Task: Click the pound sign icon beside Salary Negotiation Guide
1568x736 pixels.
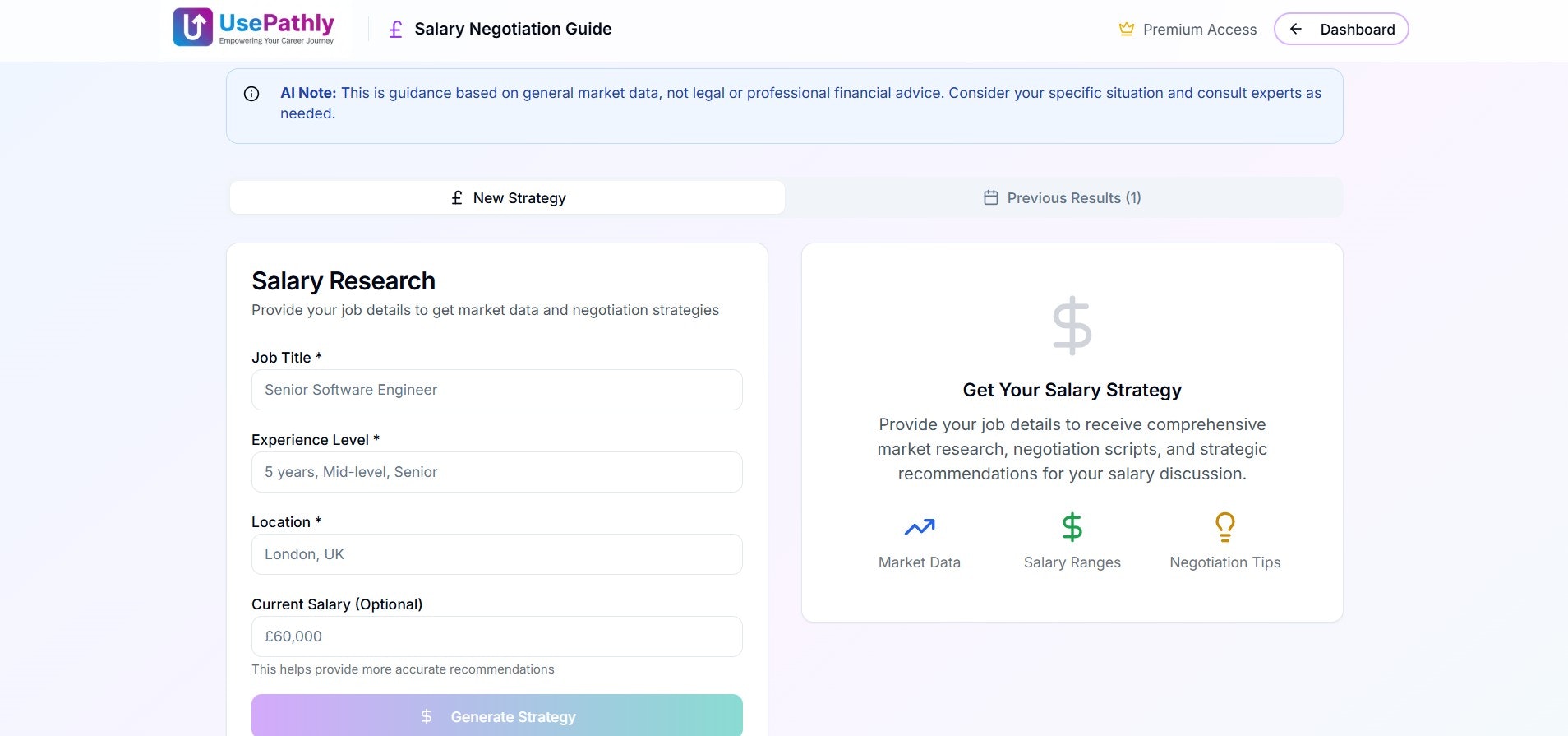Action: pos(395,30)
